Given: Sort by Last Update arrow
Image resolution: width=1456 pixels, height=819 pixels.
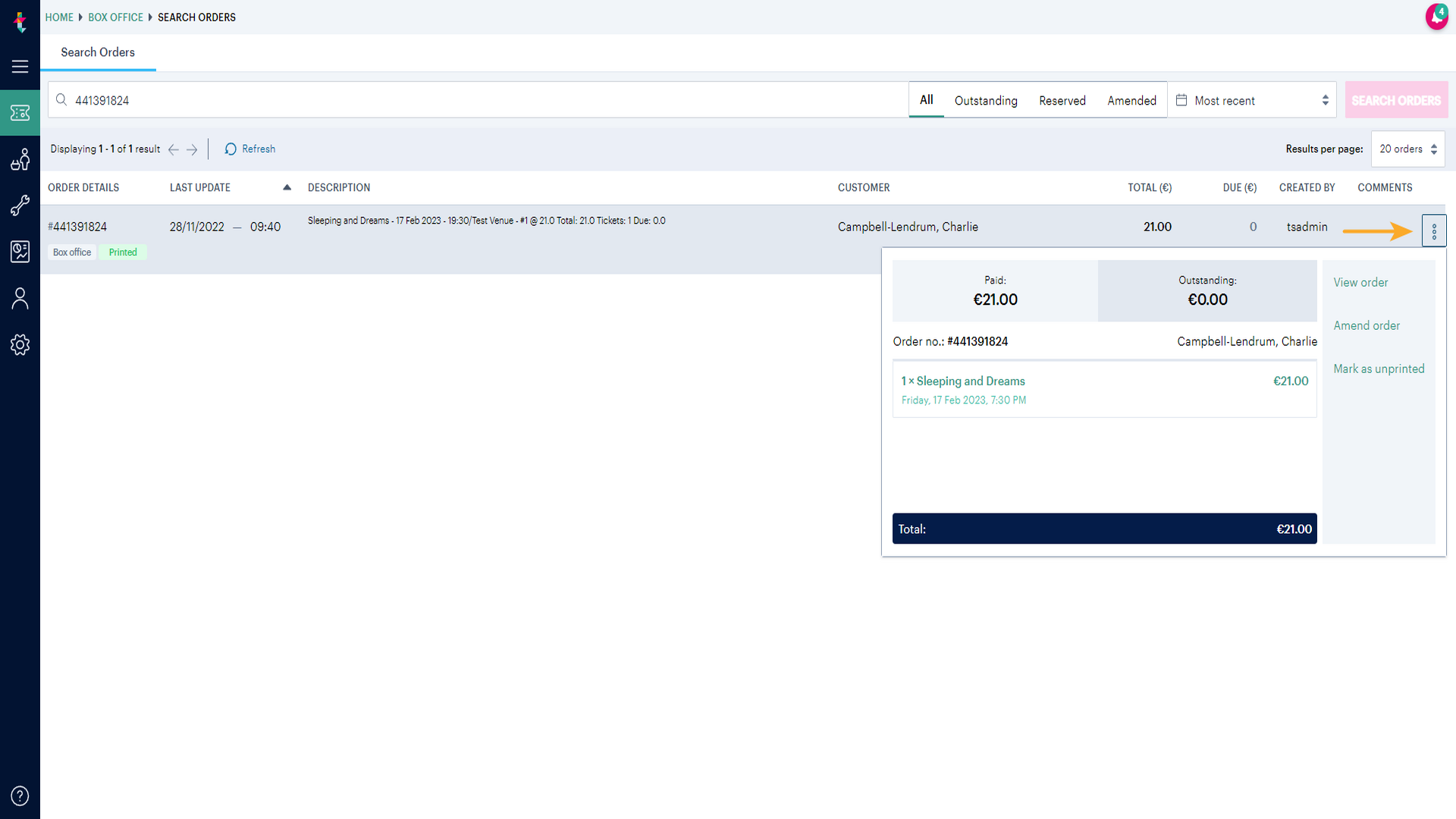Looking at the screenshot, I should coord(287,187).
